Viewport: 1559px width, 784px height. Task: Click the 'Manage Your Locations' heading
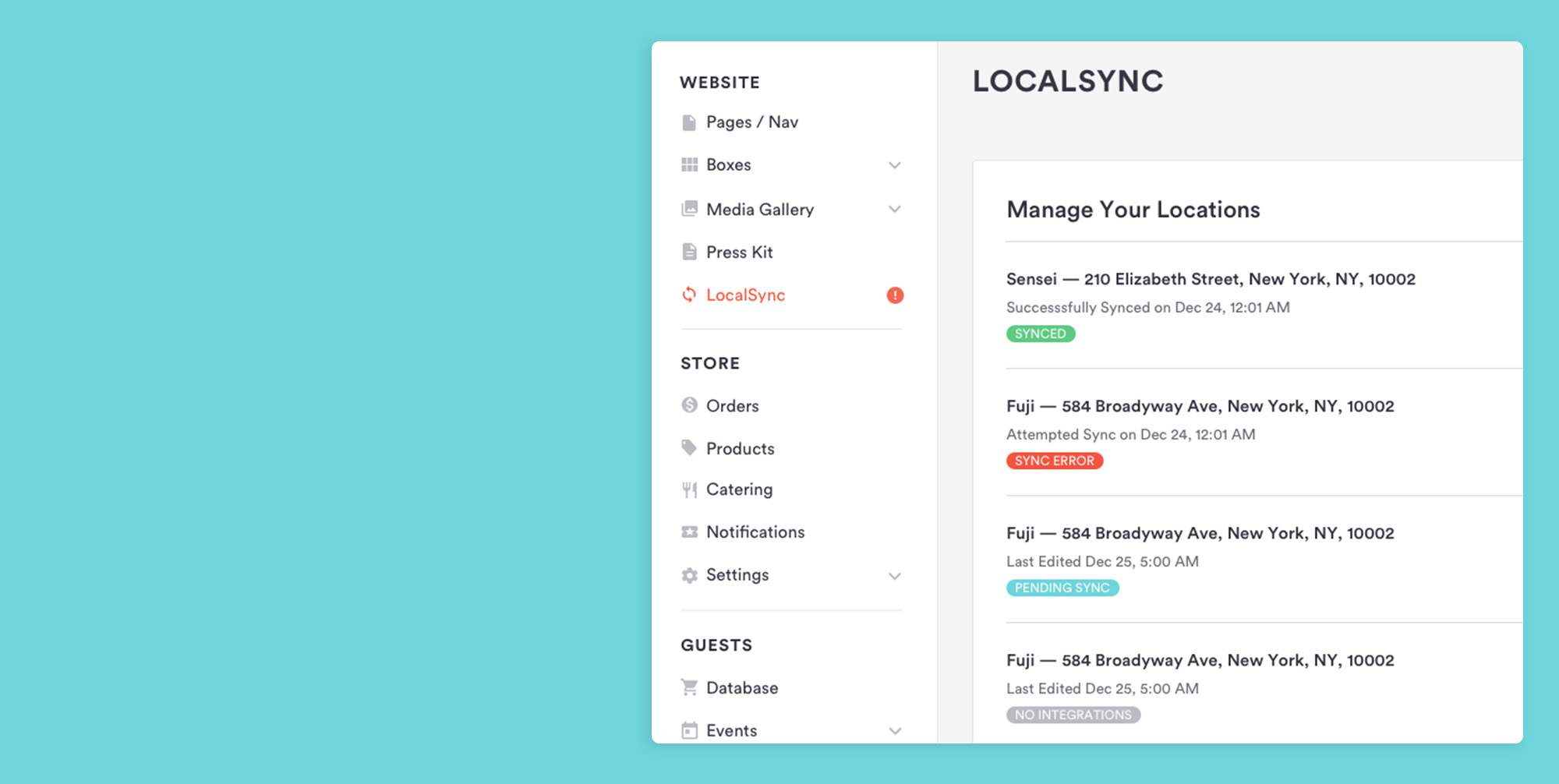[x=1133, y=209]
